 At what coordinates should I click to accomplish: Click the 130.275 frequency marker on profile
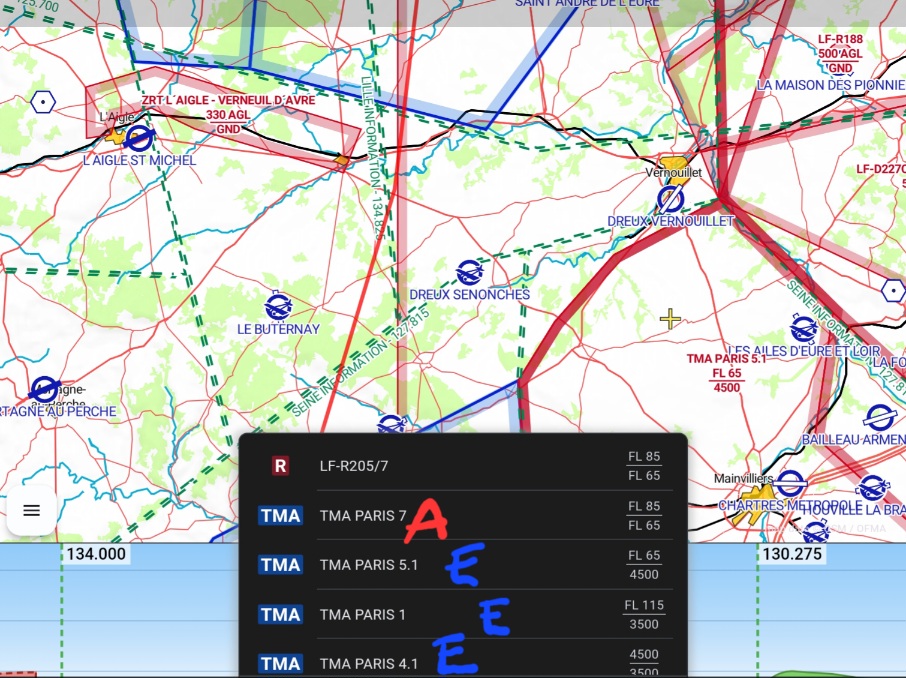[792, 554]
